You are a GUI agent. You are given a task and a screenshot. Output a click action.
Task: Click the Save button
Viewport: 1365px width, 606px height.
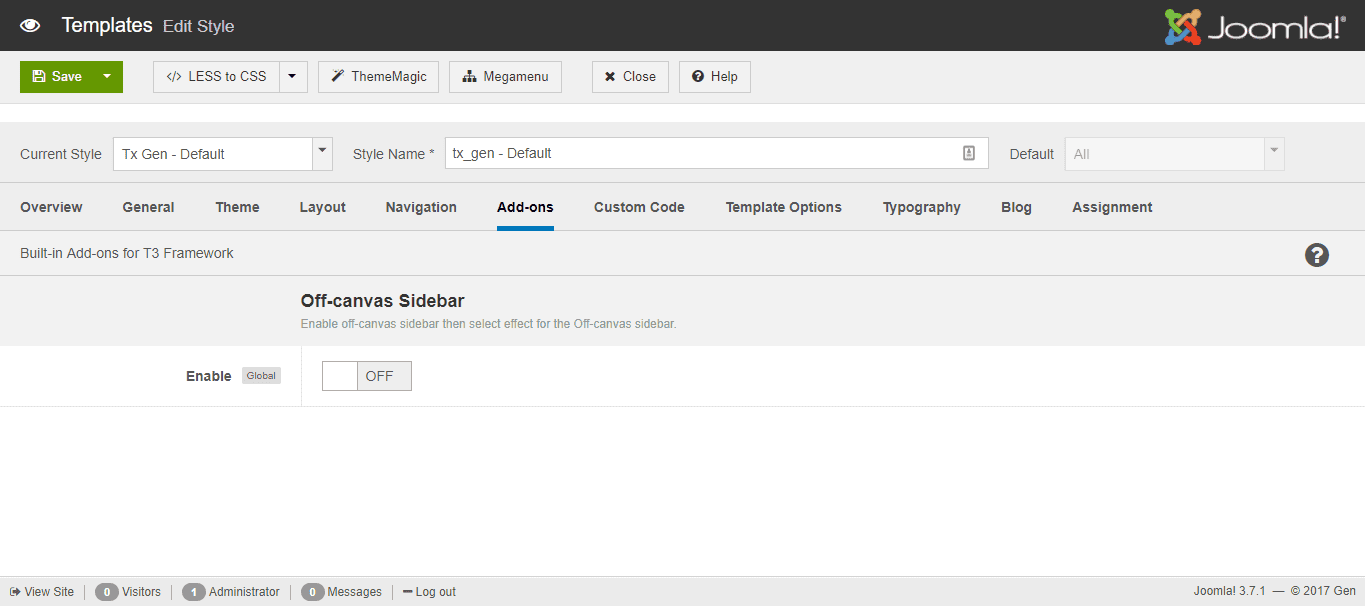coord(57,77)
